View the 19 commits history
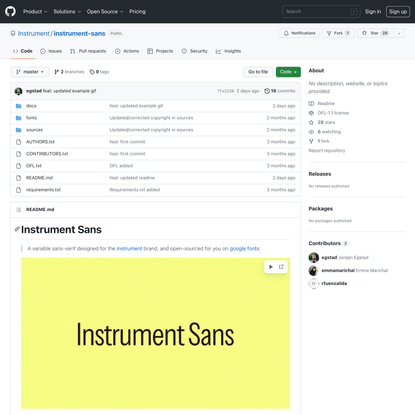Image resolution: width=415 pixels, height=415 pixels. coord(280,91)
